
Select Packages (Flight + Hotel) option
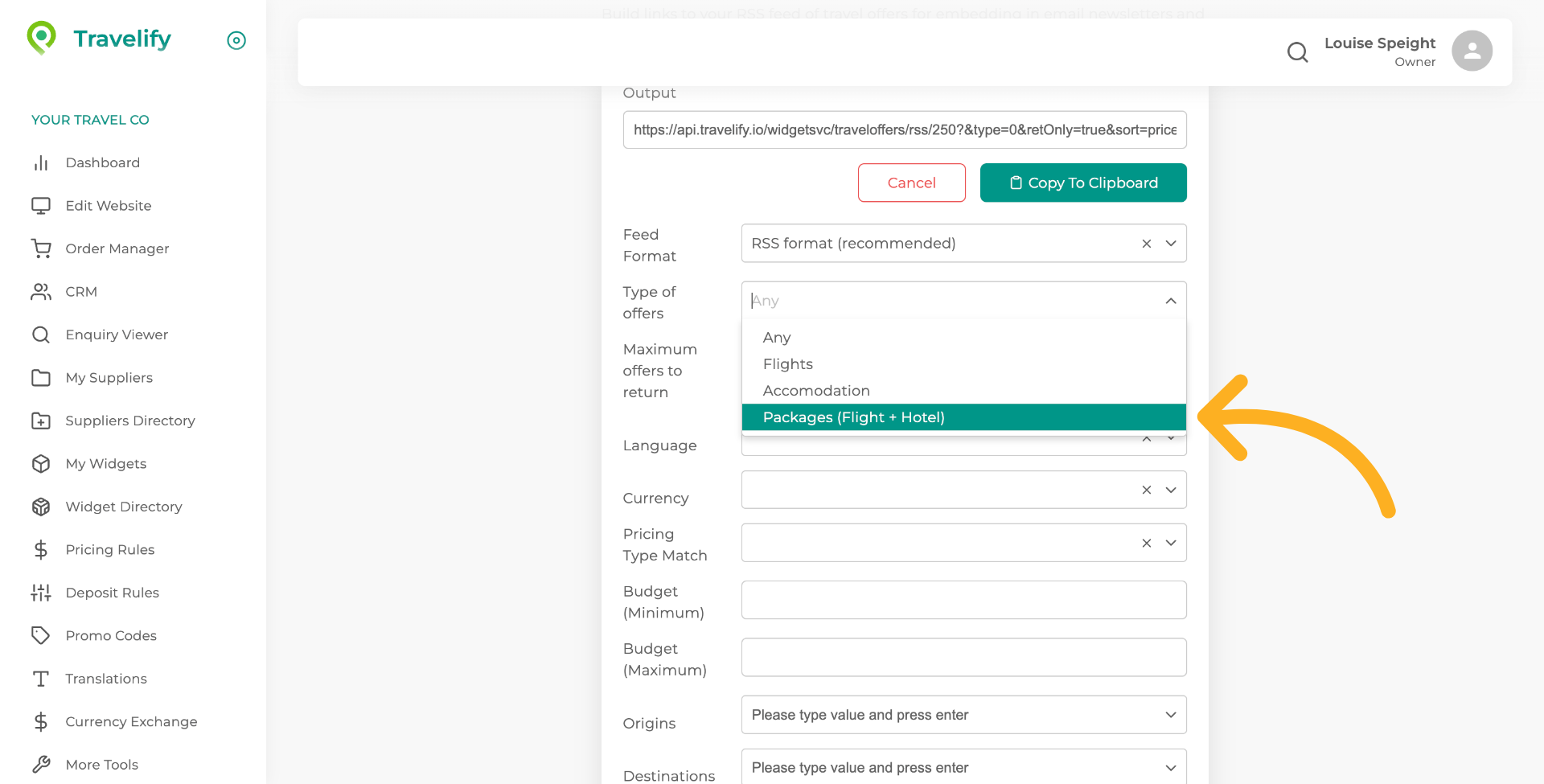(x=854, y=417)
